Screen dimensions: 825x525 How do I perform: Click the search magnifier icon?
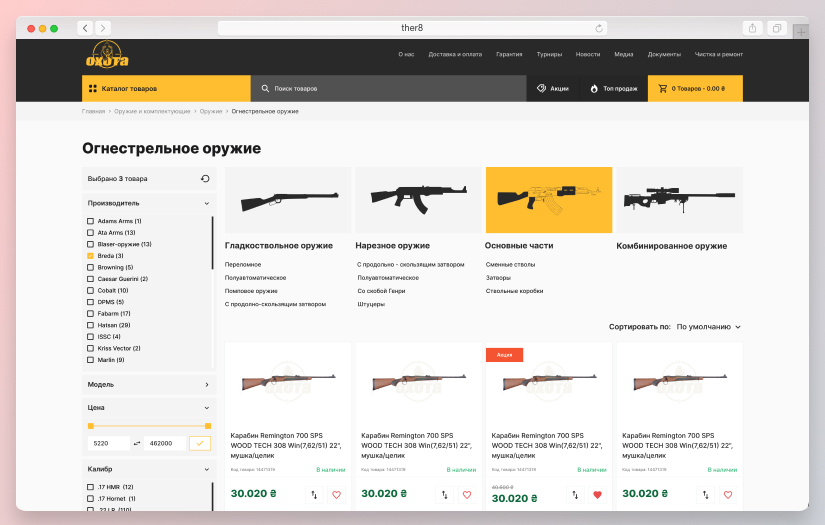tap(265, 88)
